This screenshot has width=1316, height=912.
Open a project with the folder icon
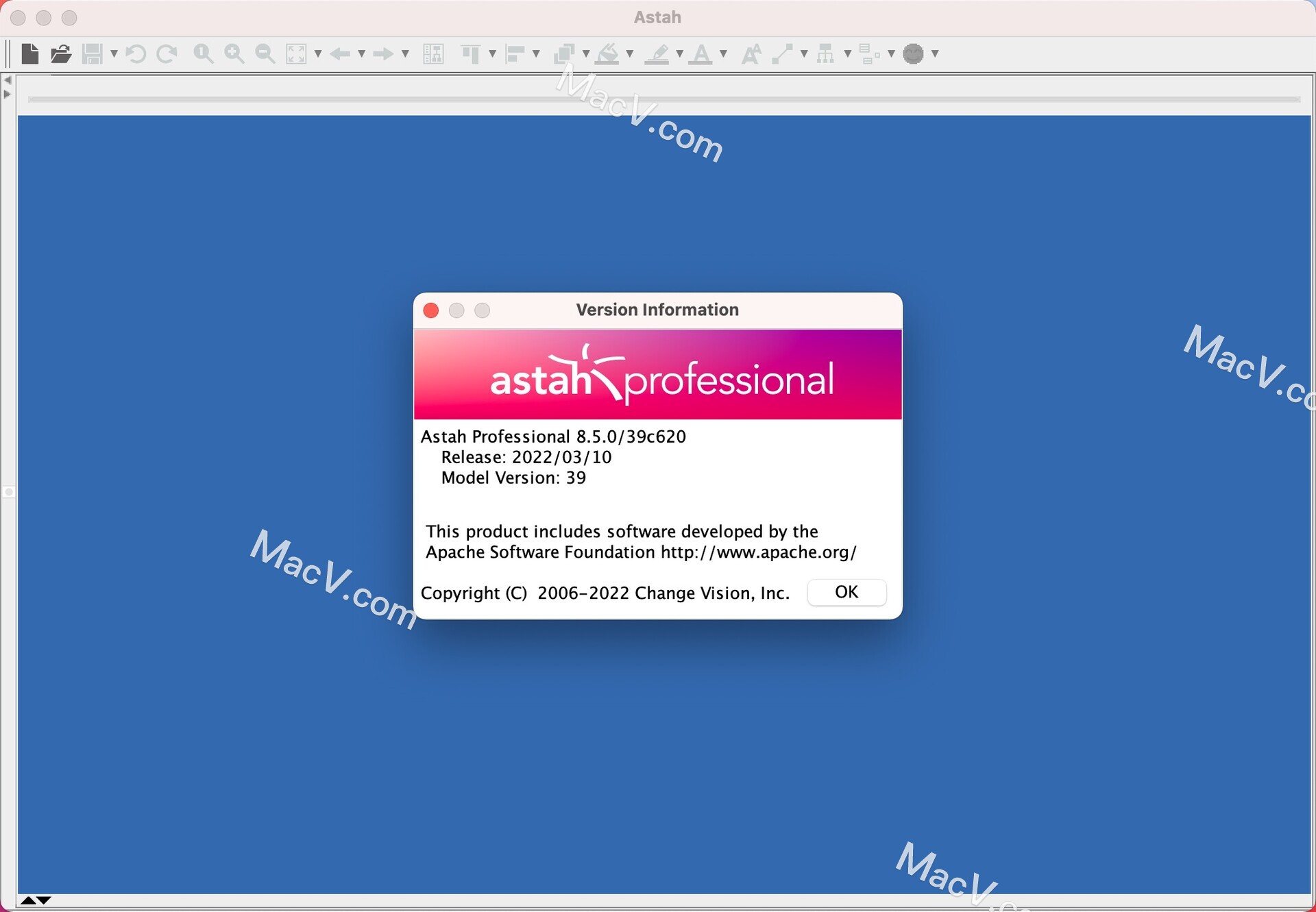(x=61, y=53)
